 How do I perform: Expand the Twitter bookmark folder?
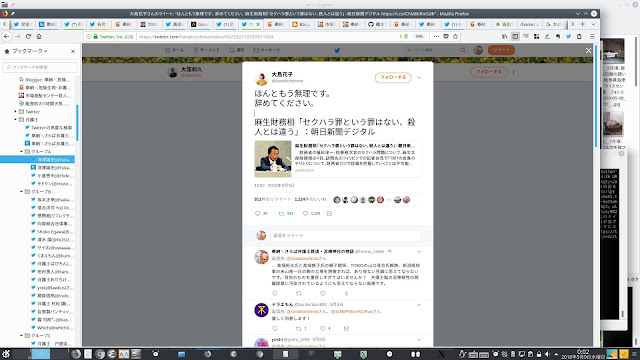[x=16, y=111]
